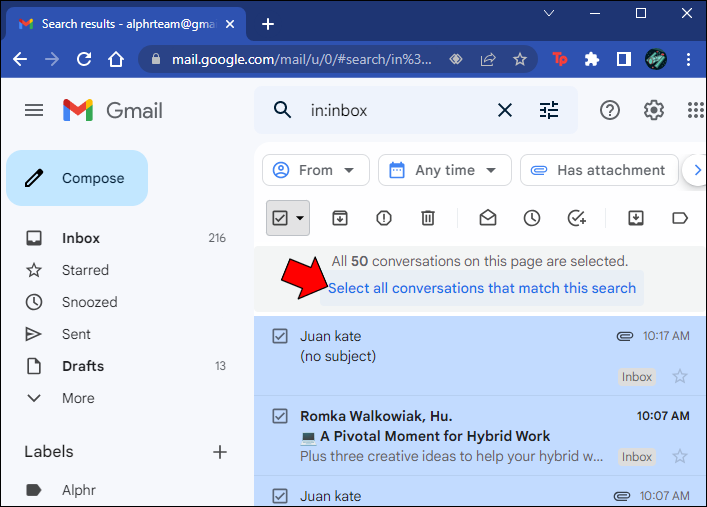This screenshot has height=507, width=707.
Task: Click into the in:inbox search field
Action: coord(397,111)
